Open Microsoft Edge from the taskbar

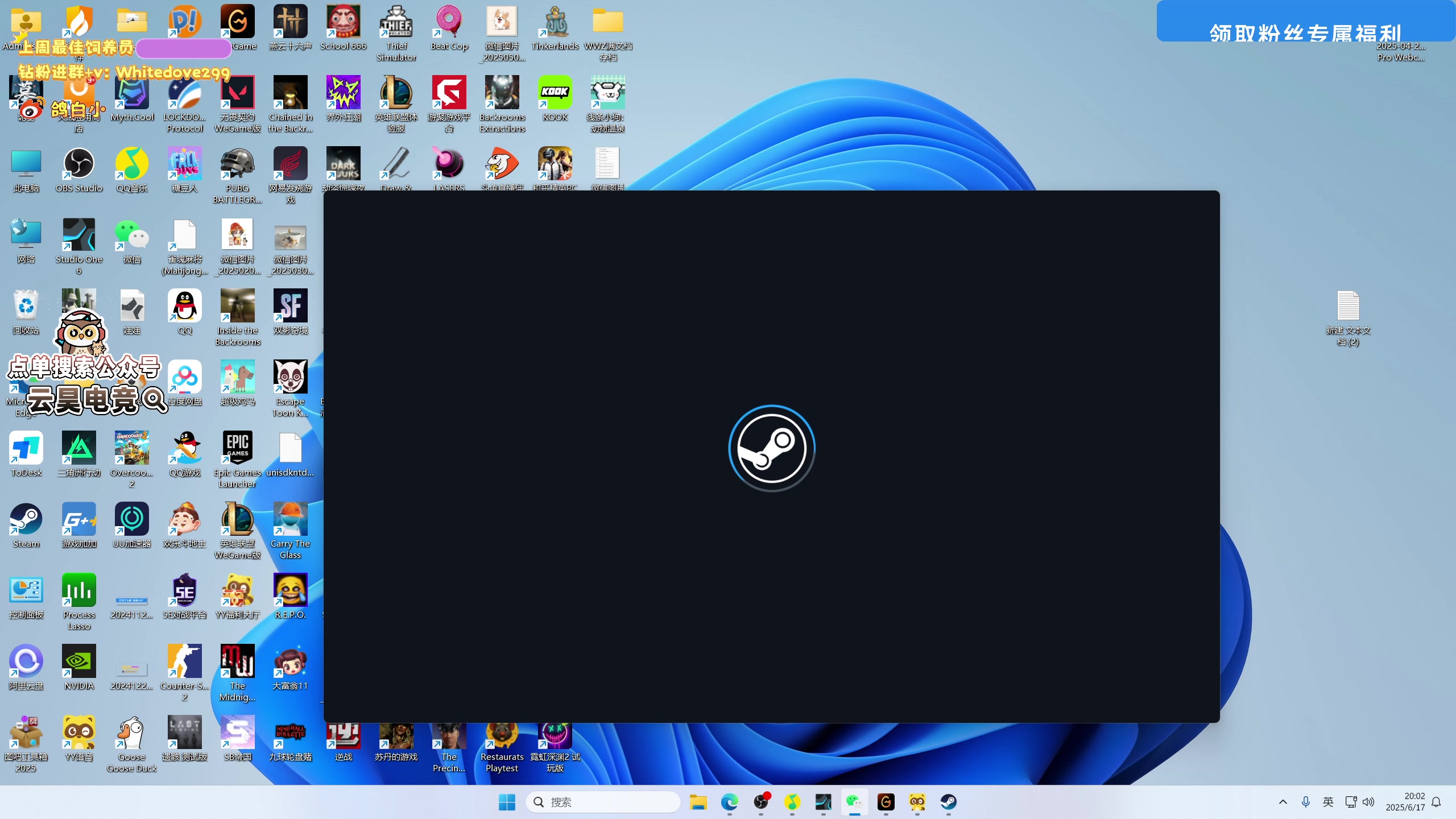[730, 802]
